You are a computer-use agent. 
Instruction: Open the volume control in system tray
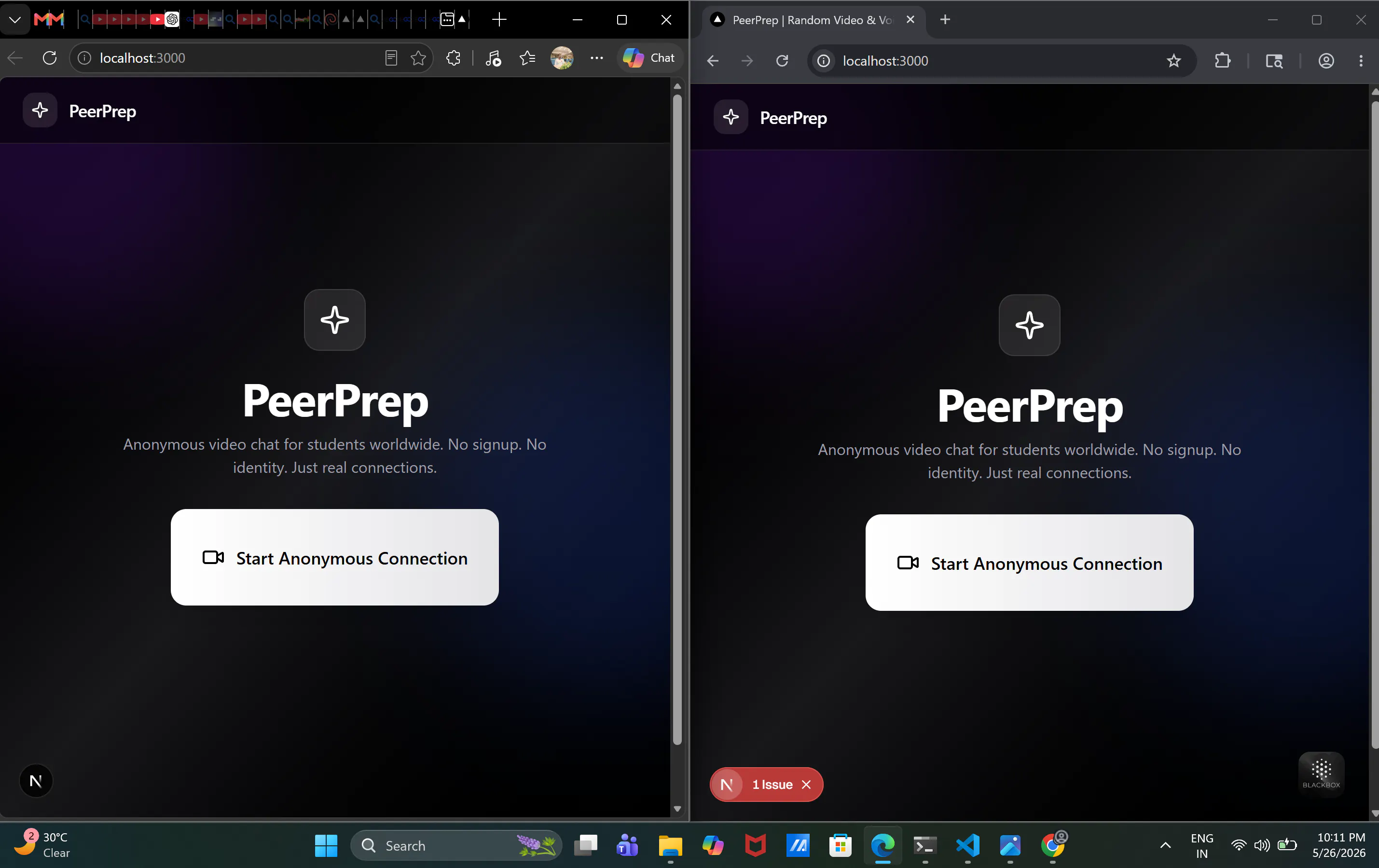coord(1262,845)
